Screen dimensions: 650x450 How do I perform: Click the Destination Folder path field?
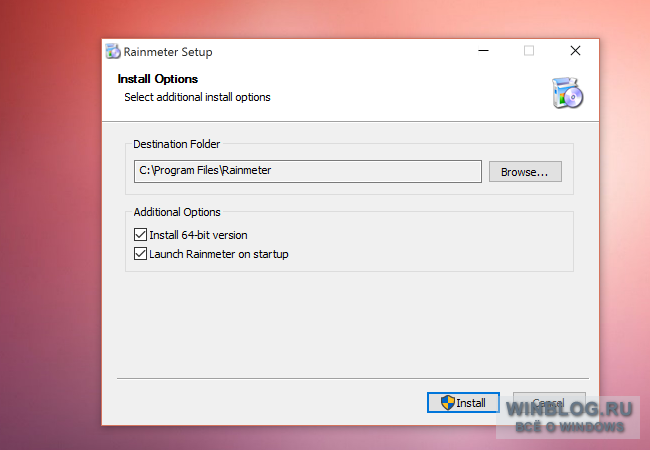click(308, 171)
